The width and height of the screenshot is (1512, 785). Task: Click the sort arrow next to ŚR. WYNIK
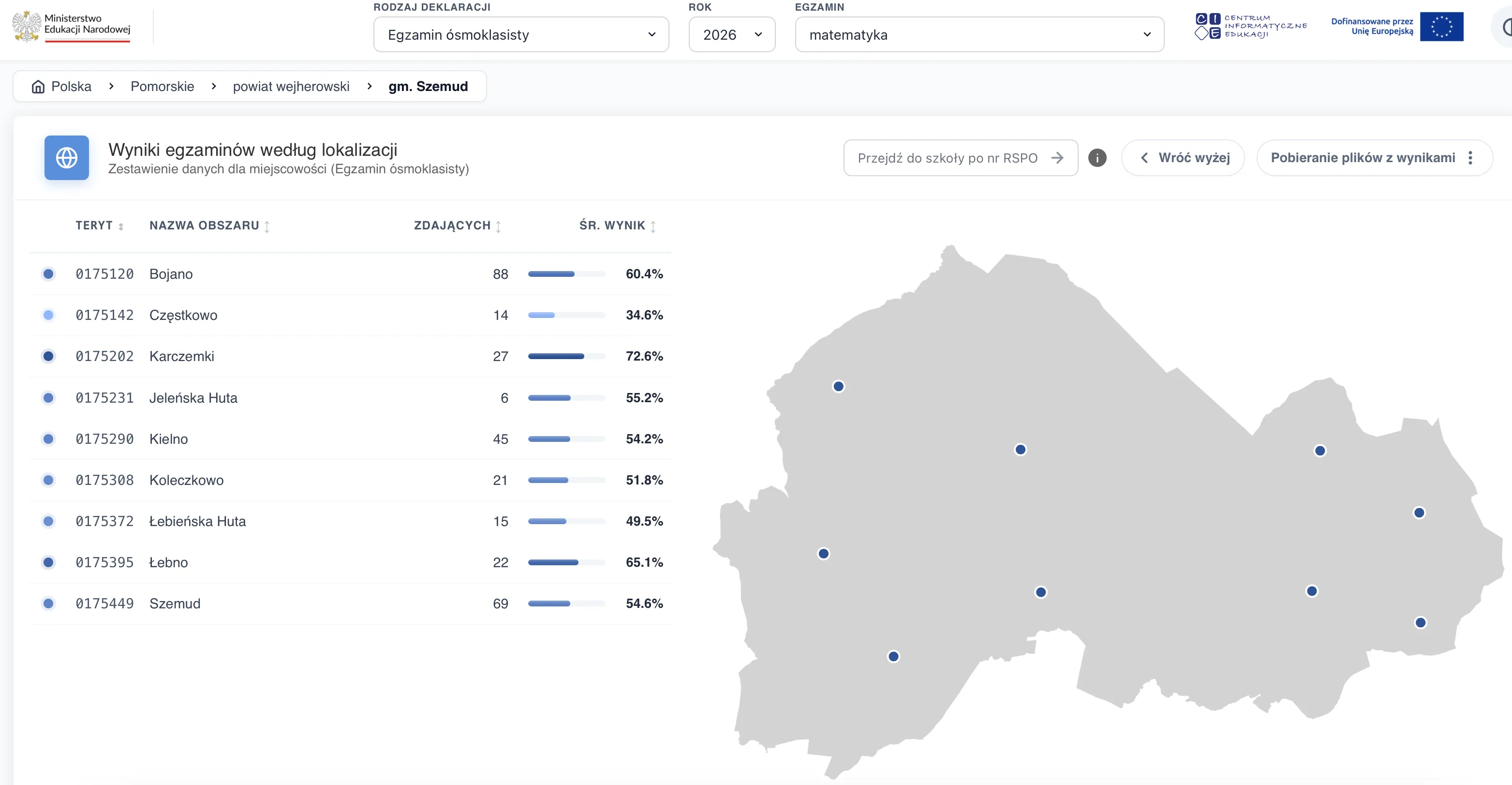[653, 226]
